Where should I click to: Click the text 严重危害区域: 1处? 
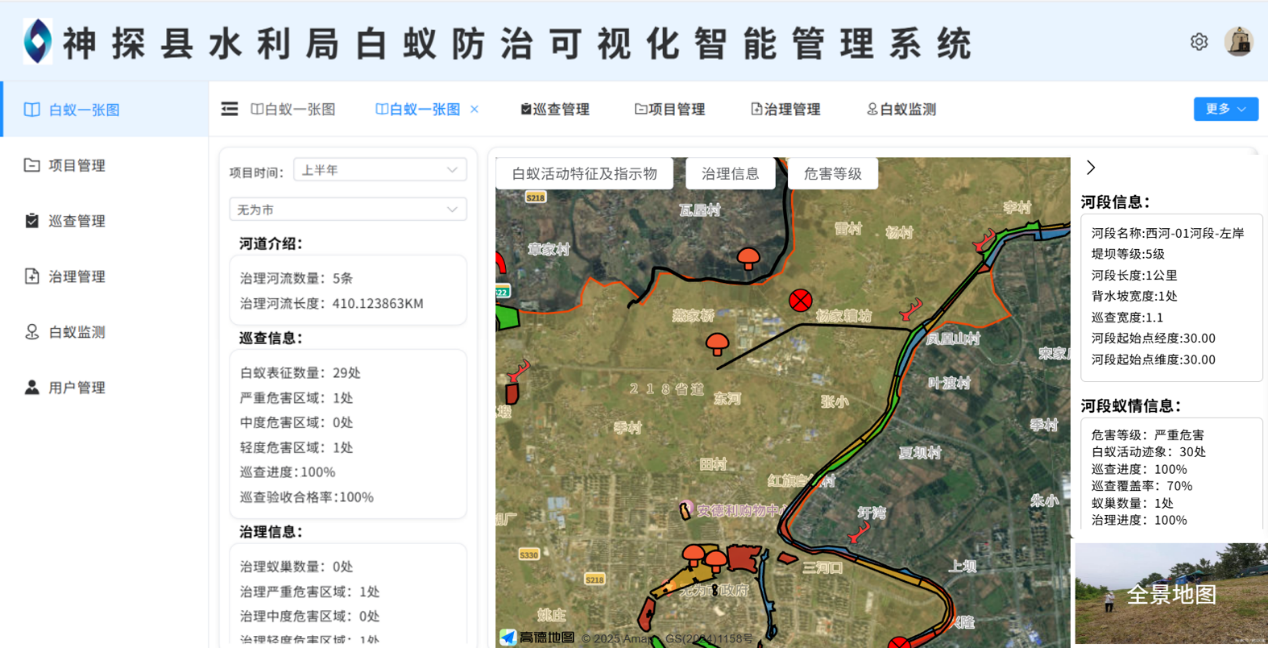click(296, 397)
